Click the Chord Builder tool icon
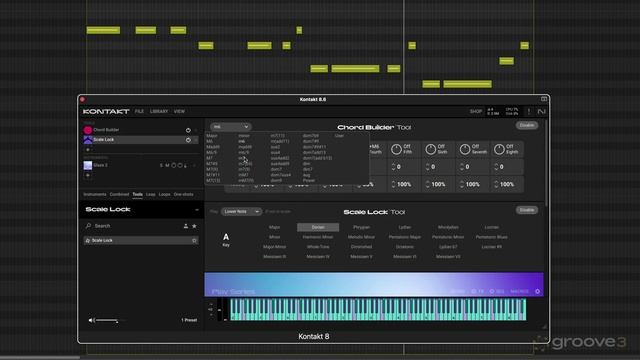Image resolution: width=640 pixels, height=360 pixels. (88, 130)
